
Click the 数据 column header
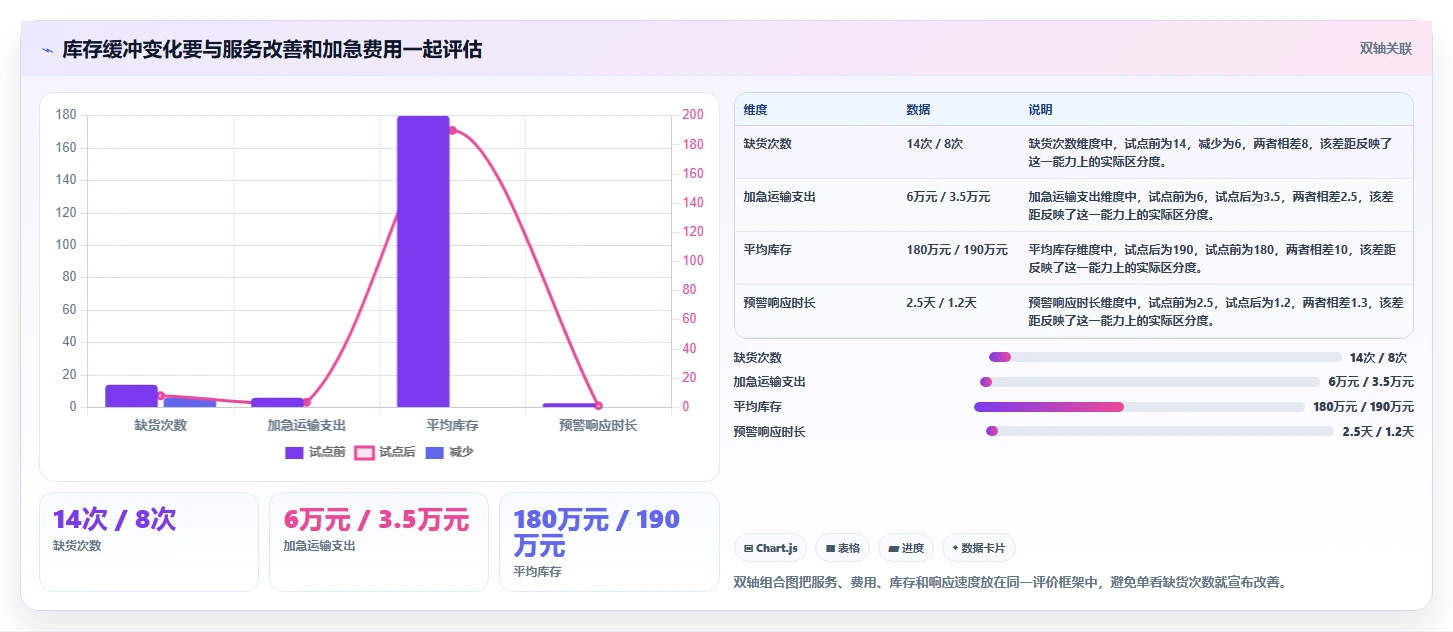918,110
